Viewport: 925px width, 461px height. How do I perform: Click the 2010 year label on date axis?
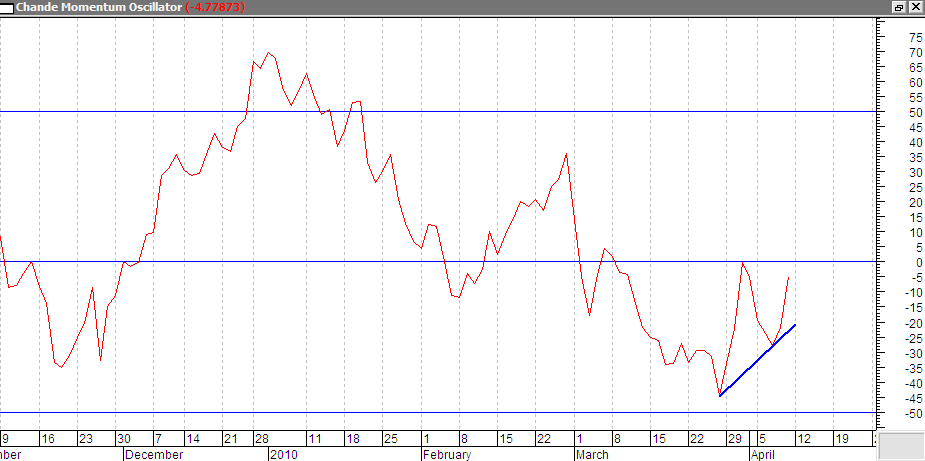click(283, 455)
